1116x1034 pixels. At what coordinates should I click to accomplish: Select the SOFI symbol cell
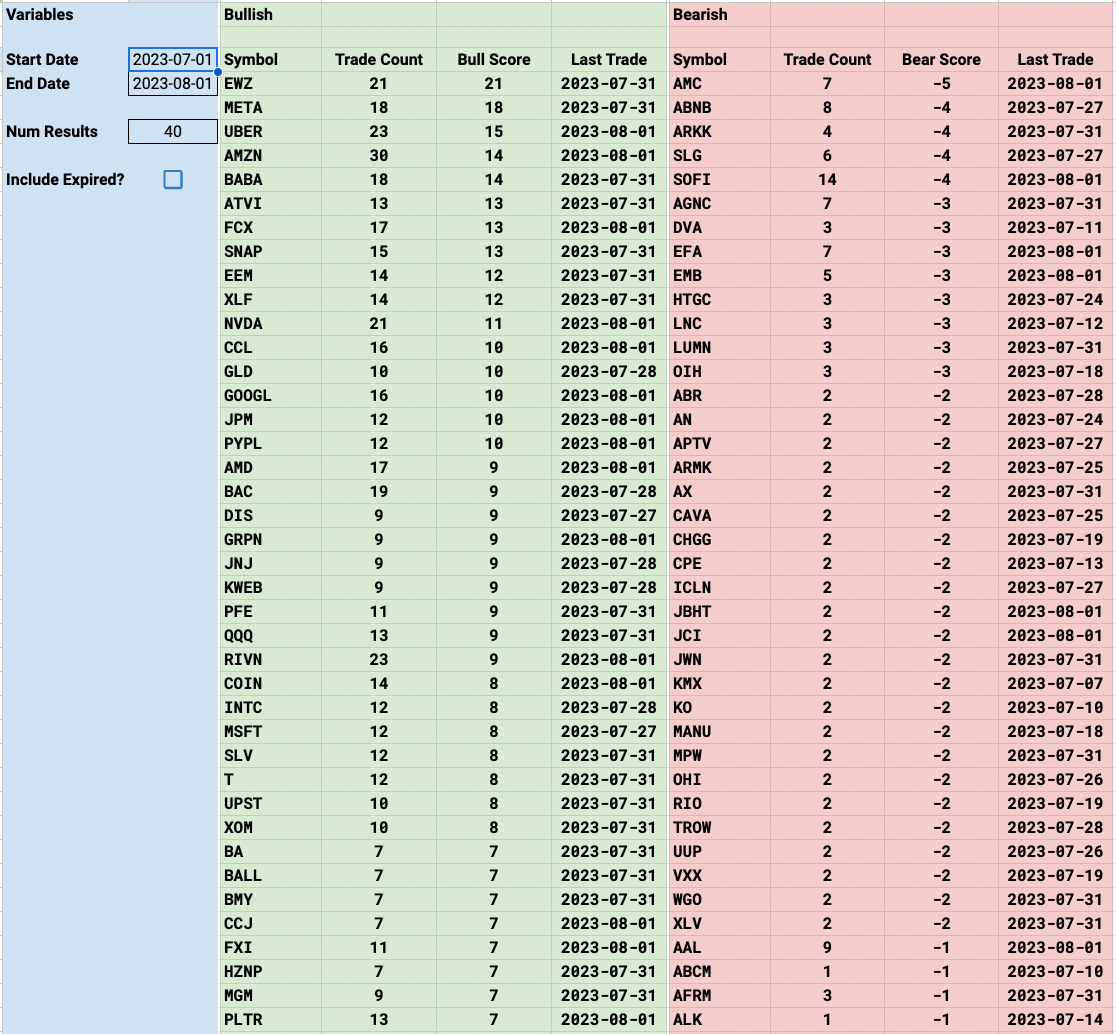720,180
